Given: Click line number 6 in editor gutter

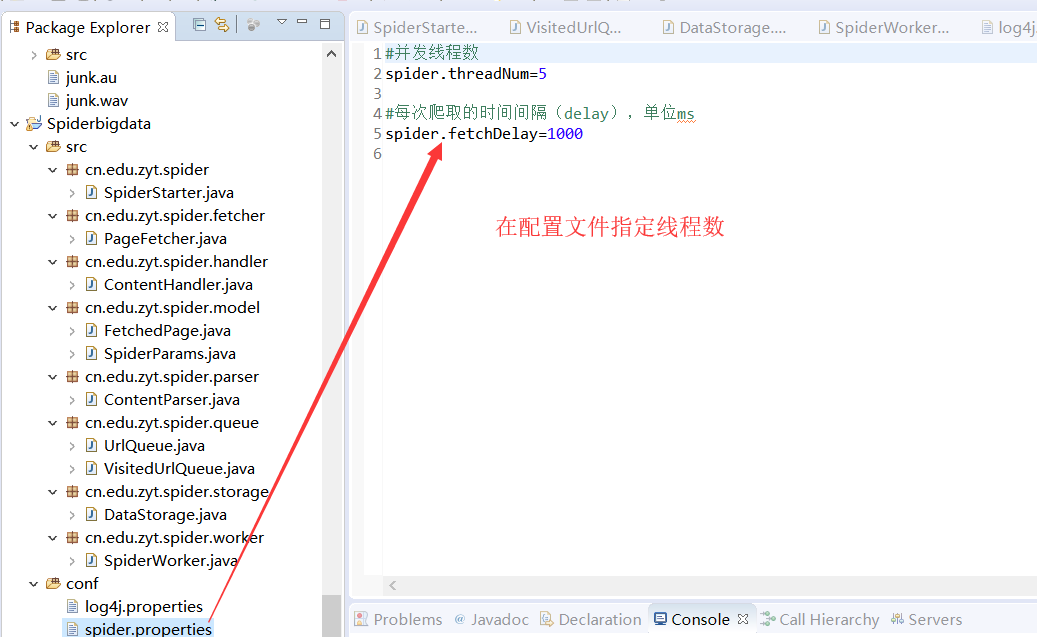Looking at the screenshot, I should (x=377, y=154).
